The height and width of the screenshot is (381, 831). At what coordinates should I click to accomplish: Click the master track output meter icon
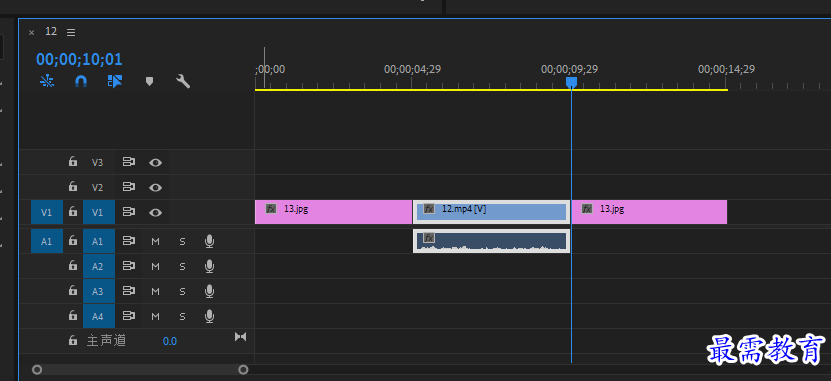click(x=241, y=336)
